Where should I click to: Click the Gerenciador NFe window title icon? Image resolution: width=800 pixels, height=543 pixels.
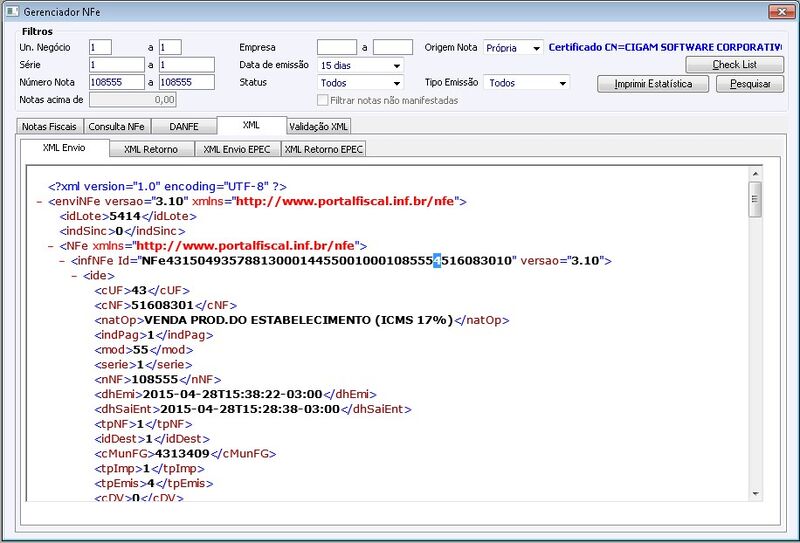(12, 11)
